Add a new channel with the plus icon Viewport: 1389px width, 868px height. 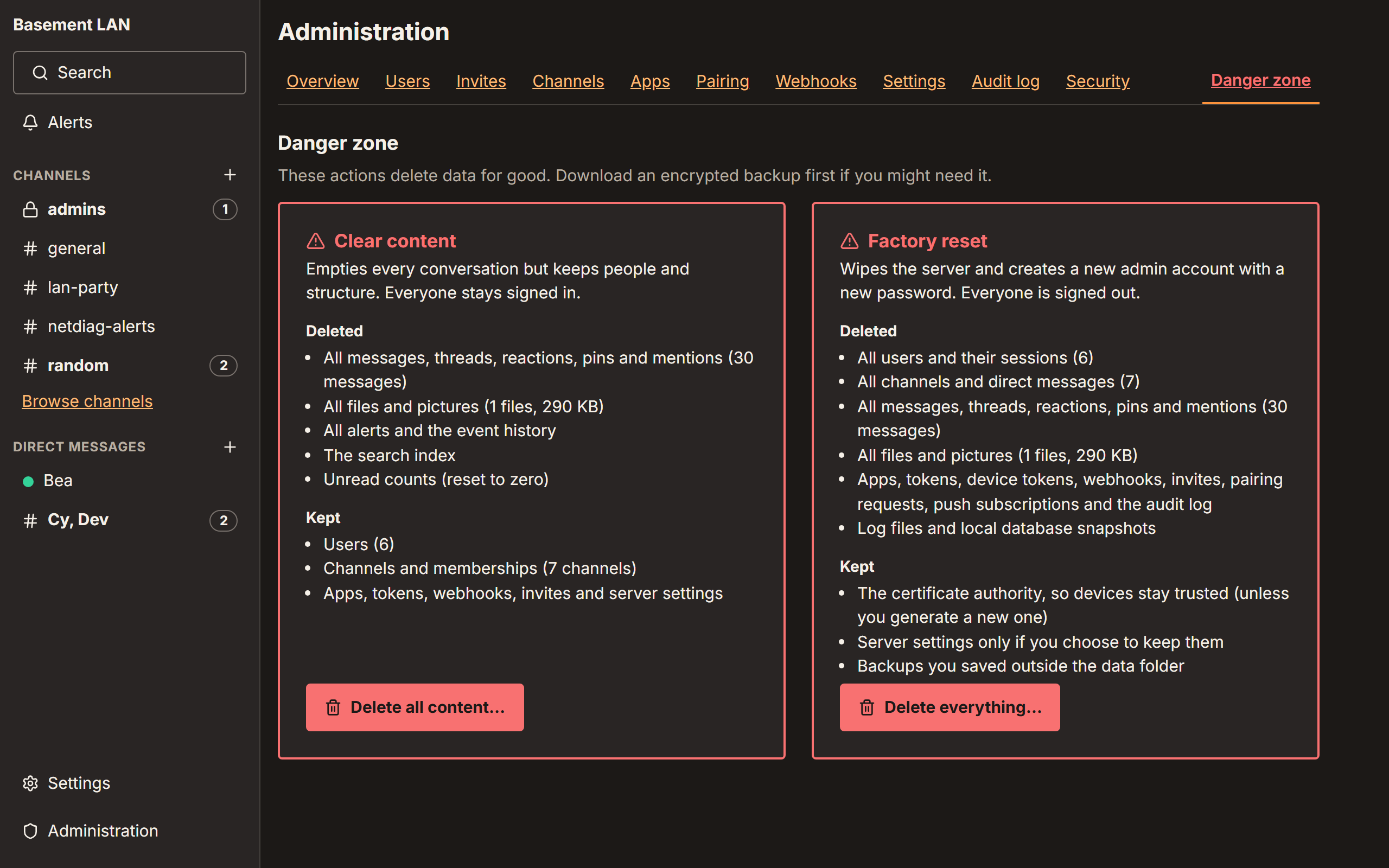pyautogui.click(x=230, y=175)
